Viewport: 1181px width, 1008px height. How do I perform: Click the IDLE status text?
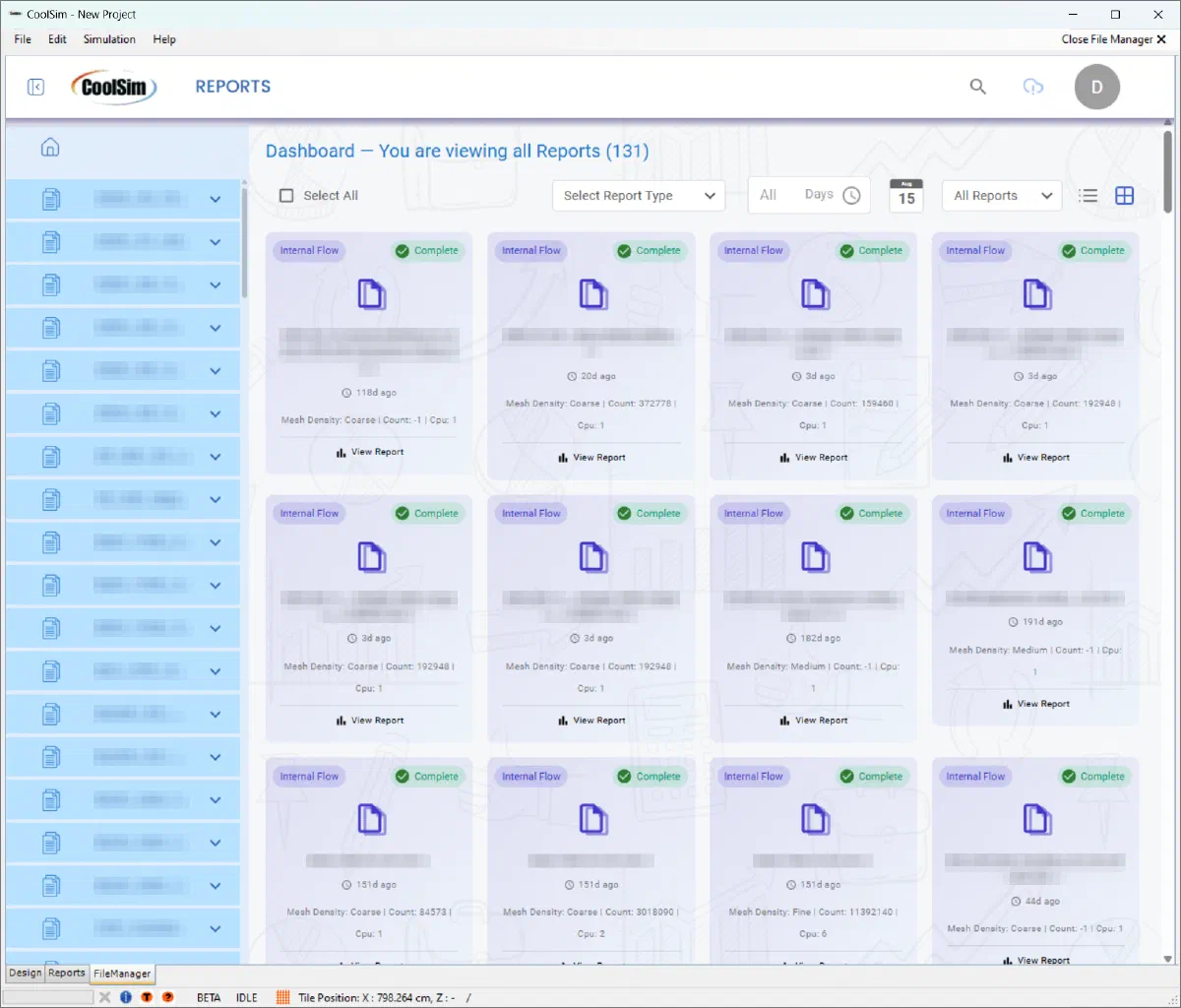point(247,997)
